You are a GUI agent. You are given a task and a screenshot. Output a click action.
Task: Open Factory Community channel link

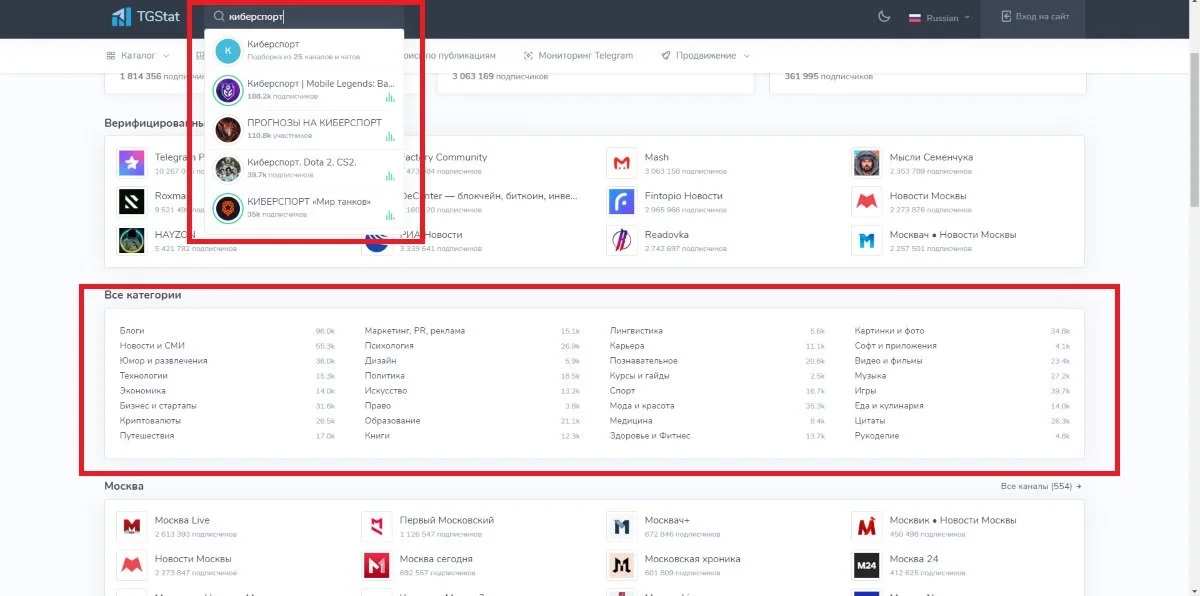(444, 157)
